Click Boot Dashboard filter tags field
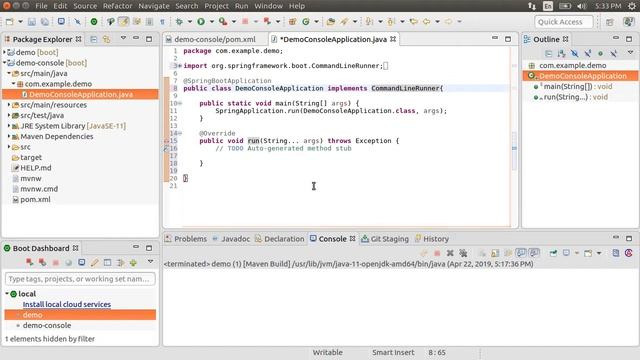The image size is (640, 360). (x=80, y=279)
